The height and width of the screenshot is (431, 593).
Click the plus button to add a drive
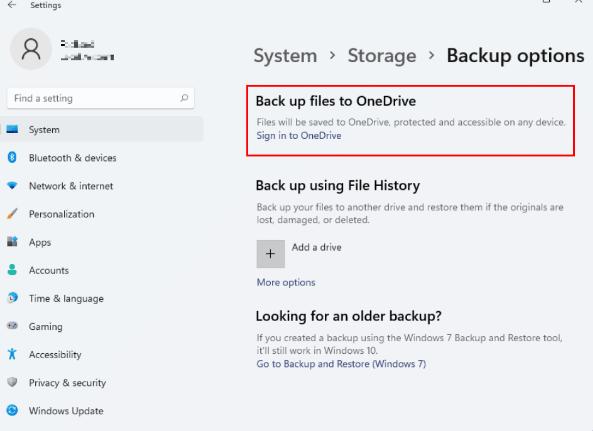(270, 254)
